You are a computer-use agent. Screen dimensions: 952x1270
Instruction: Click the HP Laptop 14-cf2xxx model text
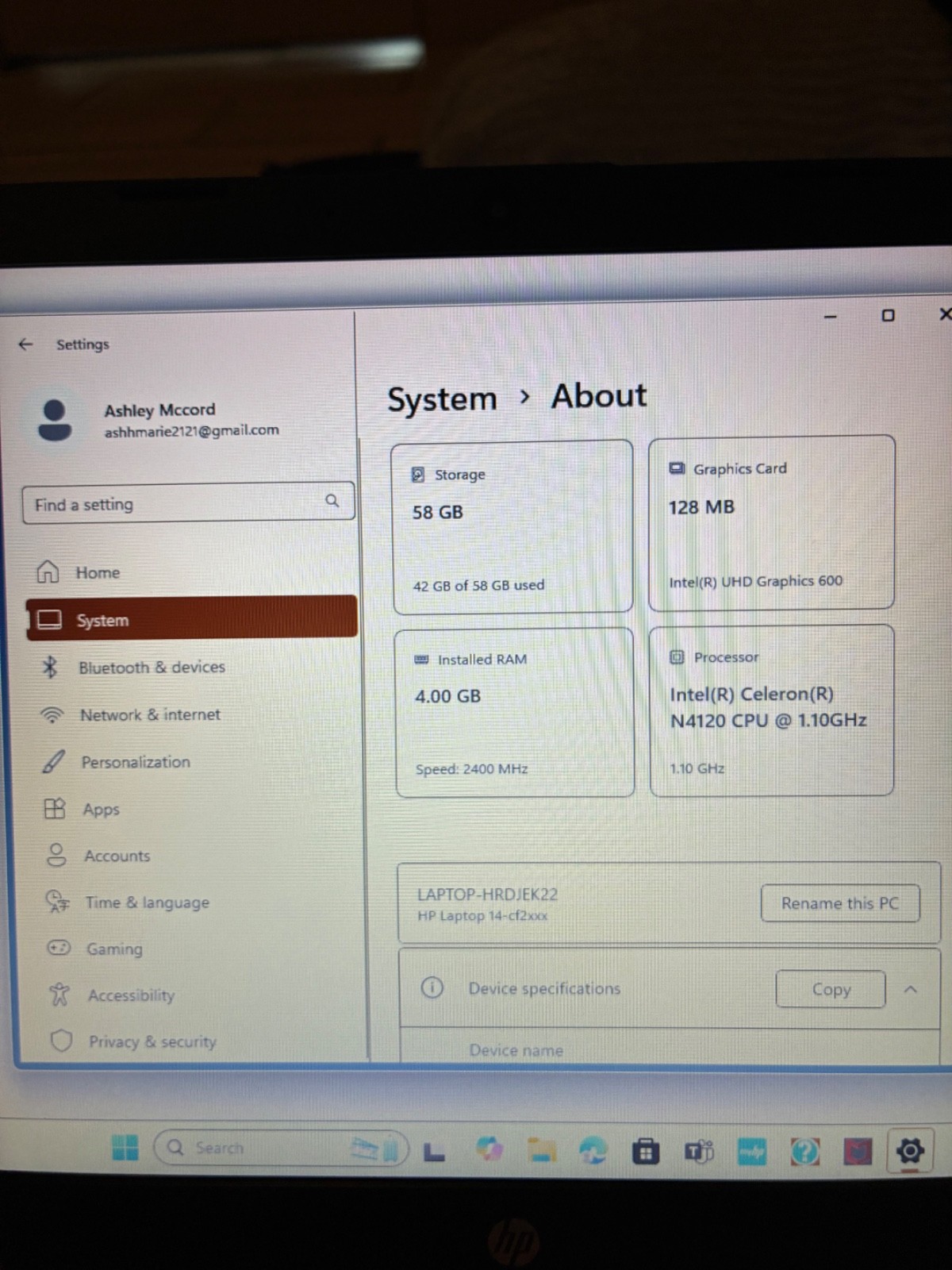(x=482, y=916)
